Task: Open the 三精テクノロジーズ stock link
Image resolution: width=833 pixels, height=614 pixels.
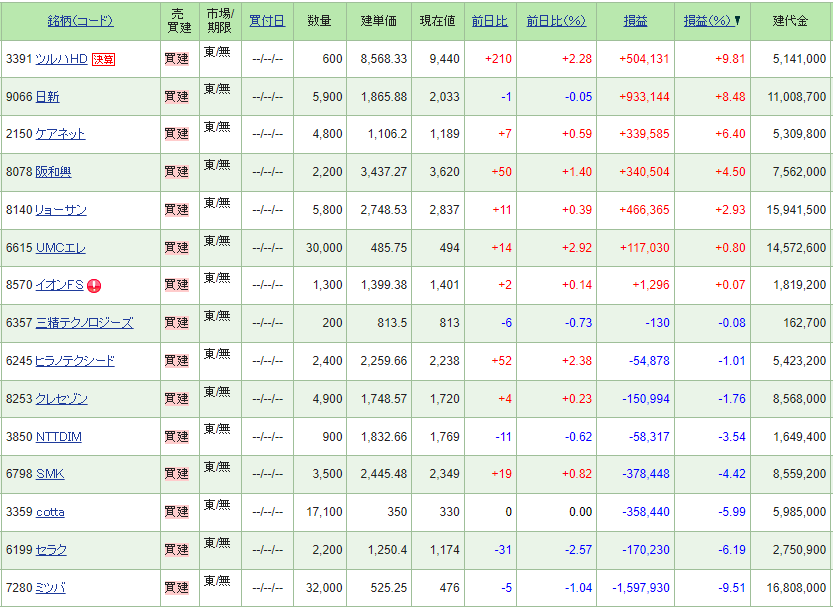Action: pyautogui.click(x=84, y=322)
